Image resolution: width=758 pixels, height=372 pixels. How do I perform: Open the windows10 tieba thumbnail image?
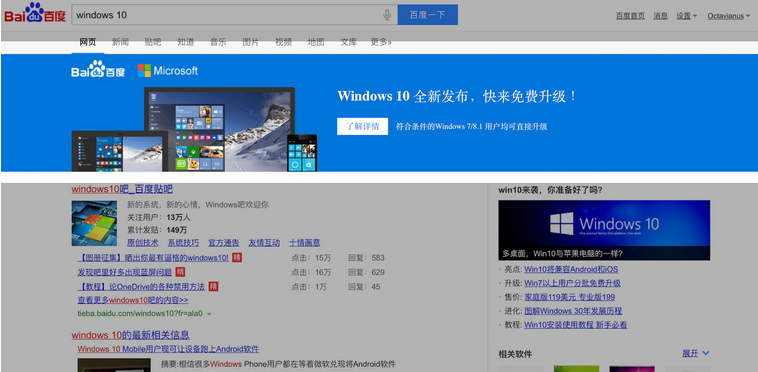94,224
